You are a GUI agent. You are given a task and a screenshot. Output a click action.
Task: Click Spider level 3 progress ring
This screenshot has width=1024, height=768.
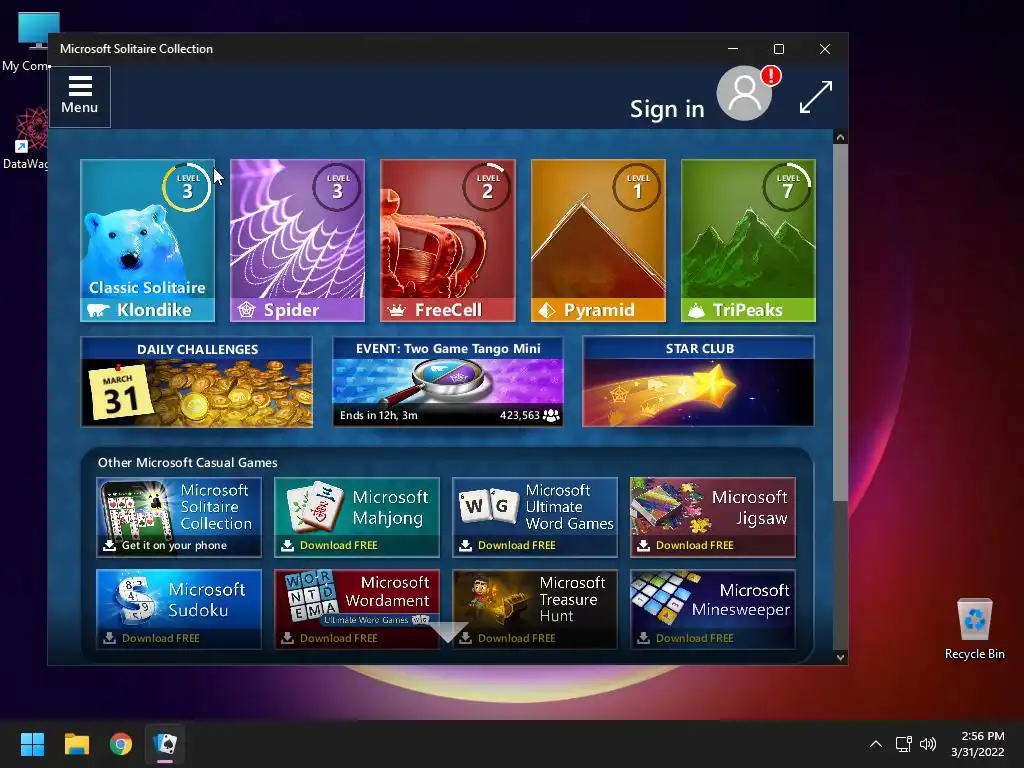[x=337, y=187]
